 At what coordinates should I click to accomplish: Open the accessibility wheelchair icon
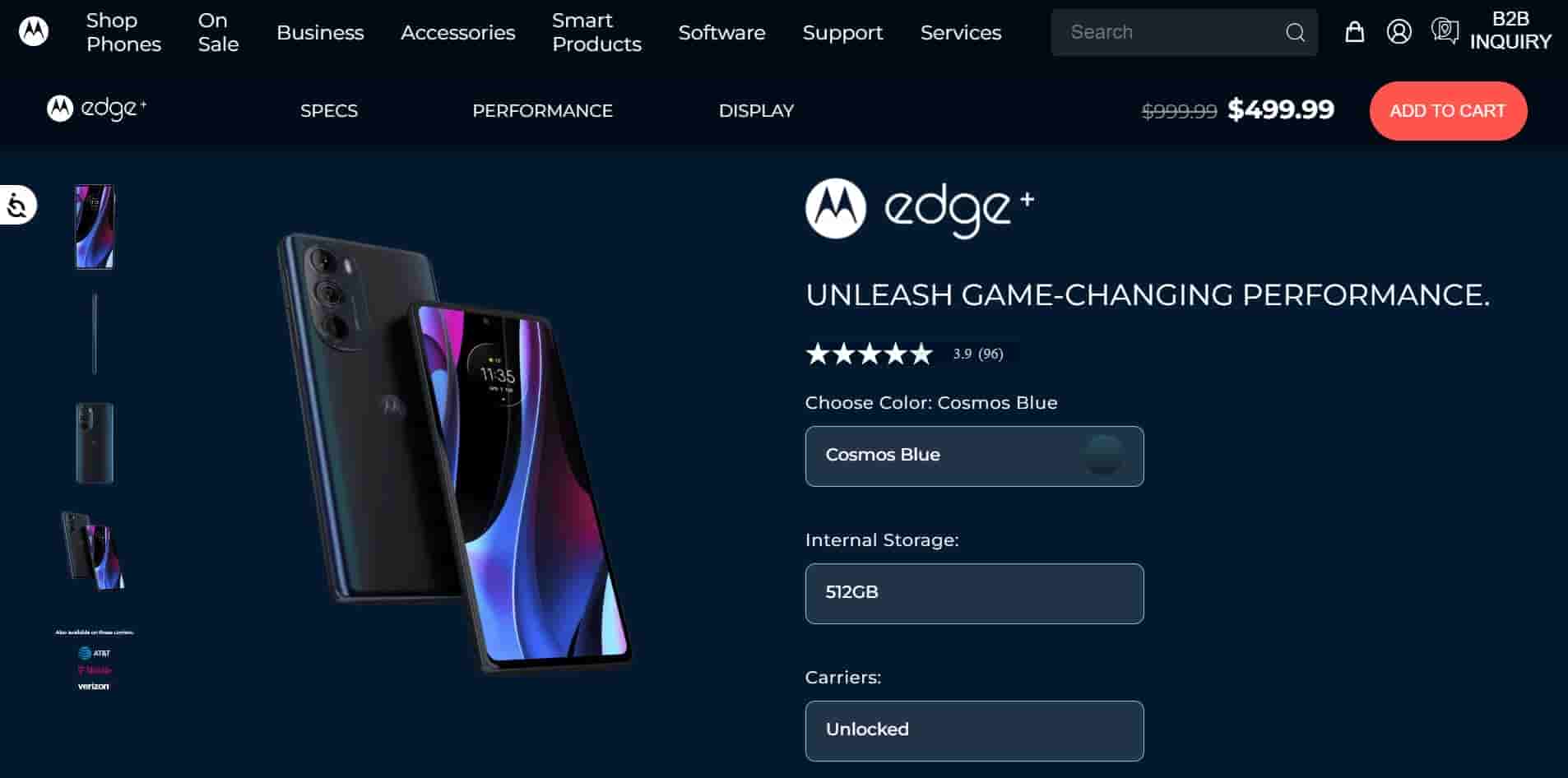17,205
